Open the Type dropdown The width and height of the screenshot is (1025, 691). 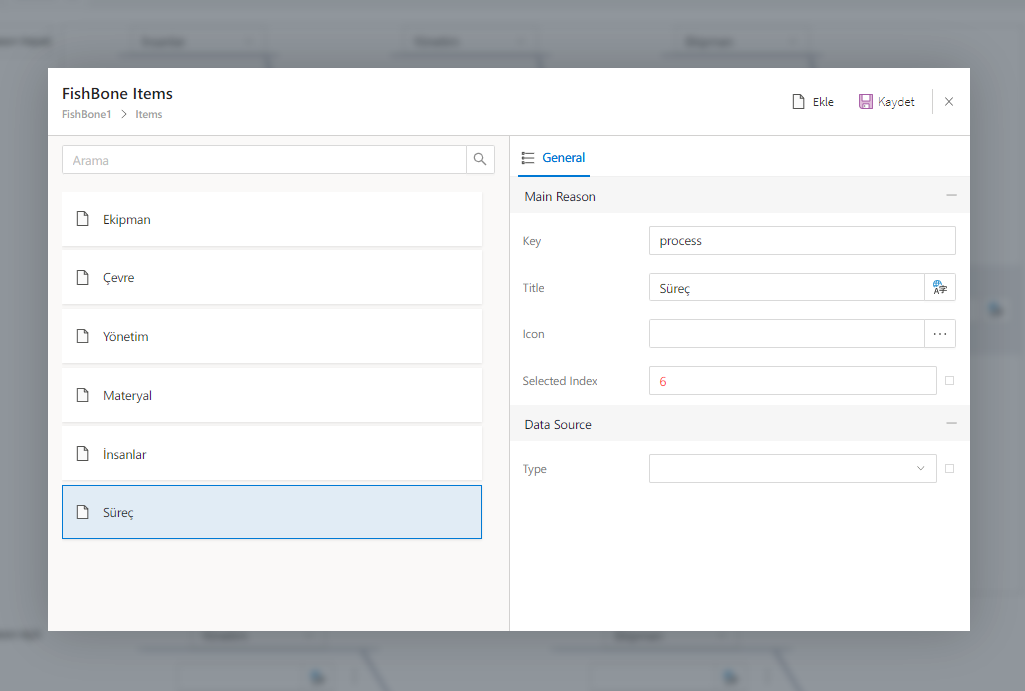(x=792, y=469)
